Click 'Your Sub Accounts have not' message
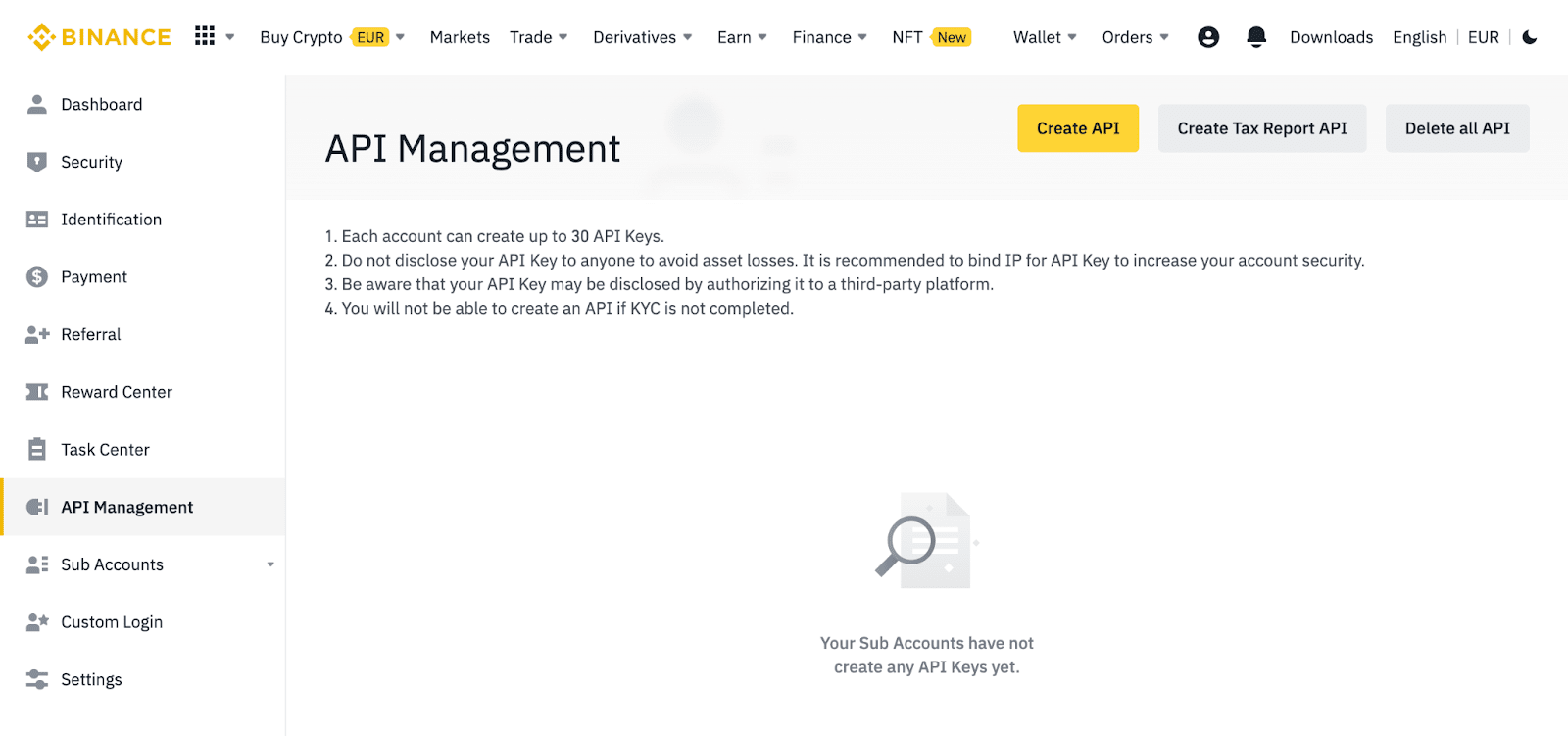This screenshot has width=1568, height=736. pyautogui.click(x=927, y=643)
